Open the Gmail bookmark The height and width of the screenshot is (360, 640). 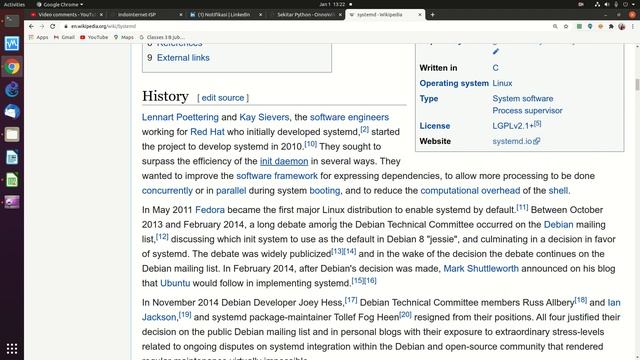[x=64, y=37]
